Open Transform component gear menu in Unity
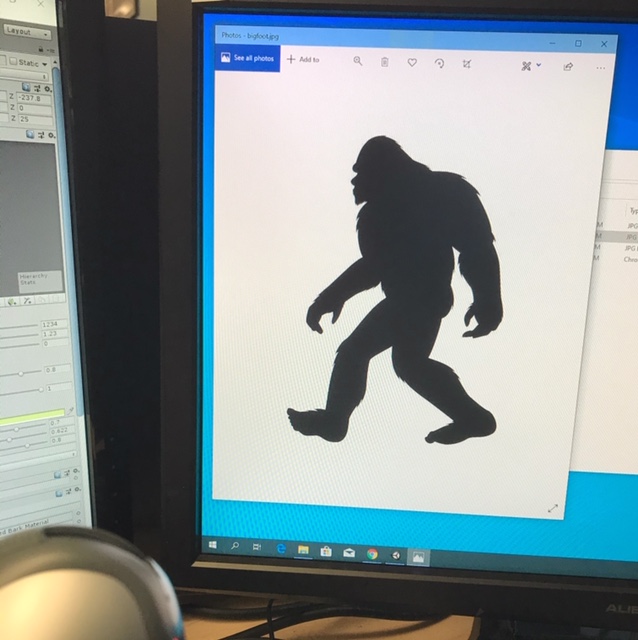 (x=48, y=89)
